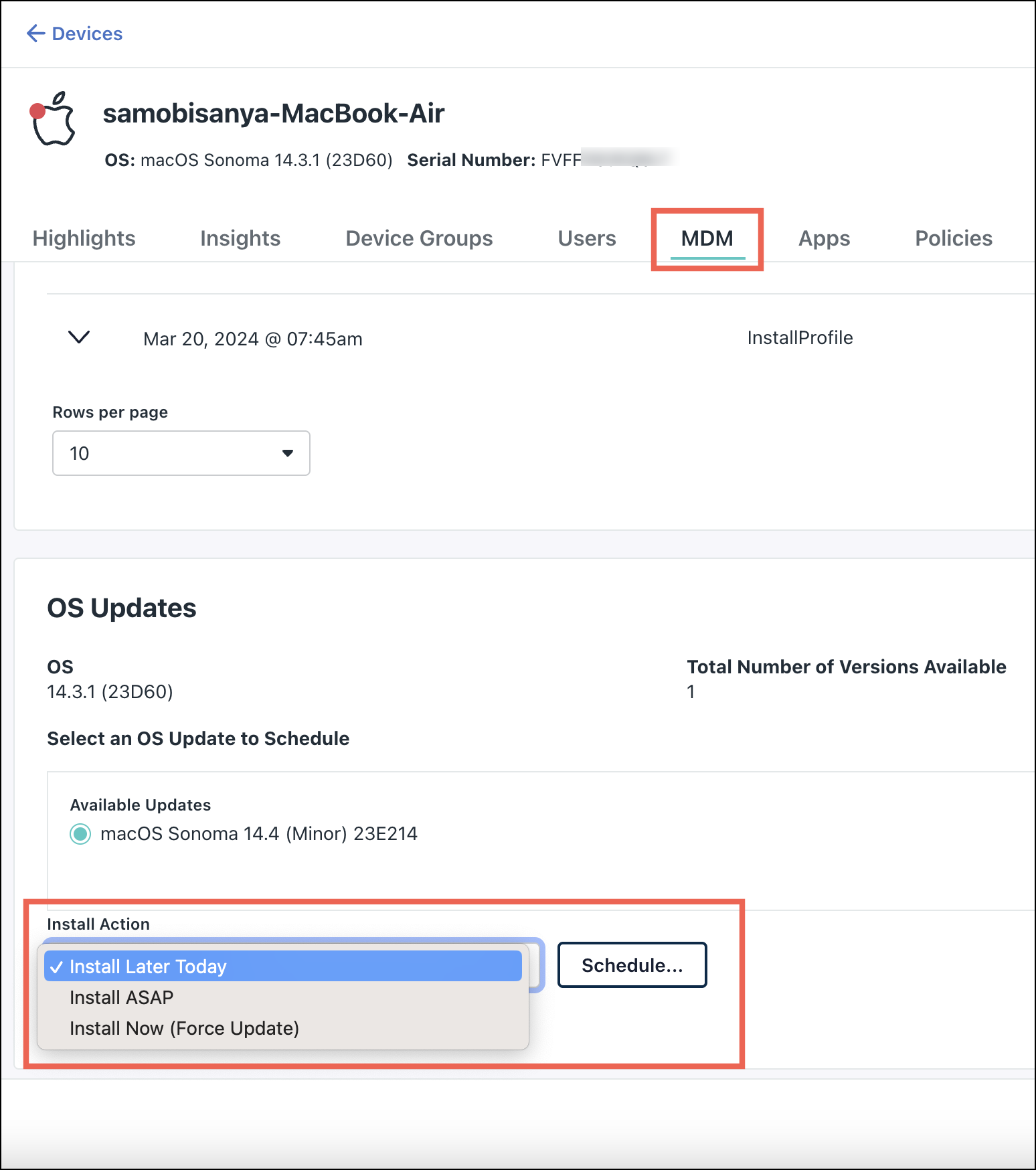Select the MDM tab

tap(707, 238)
